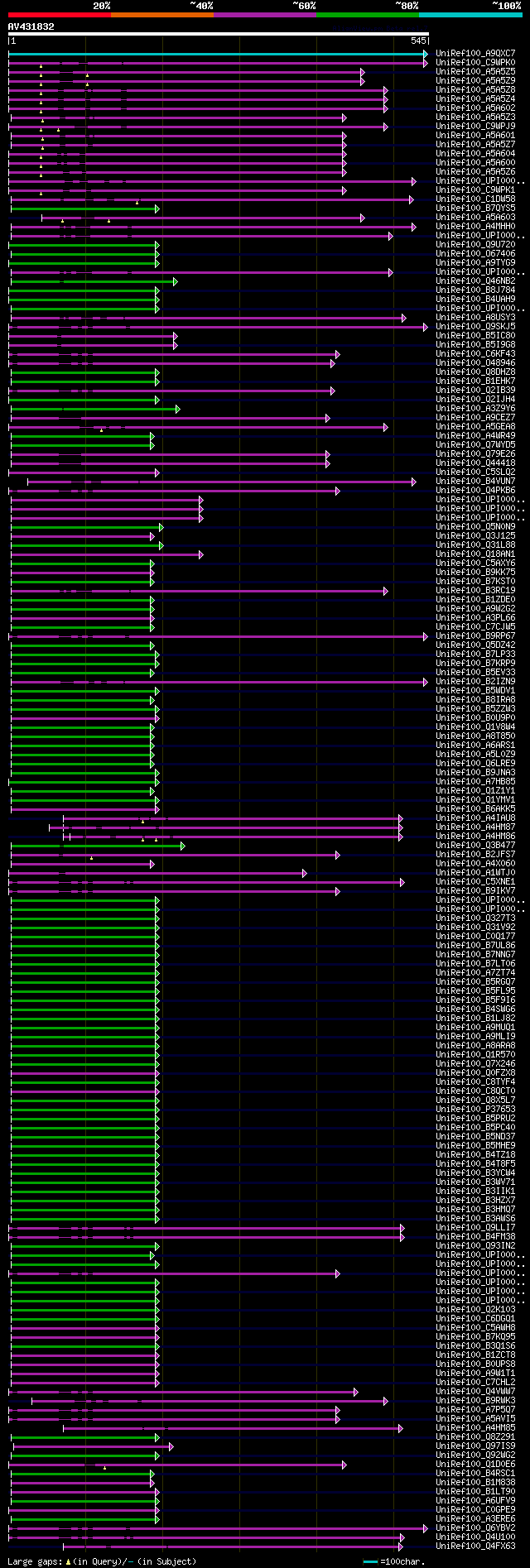Click the label UniRef100_Q4U100
This screenshot has height=1568, width=530.
click(475, 1537)
